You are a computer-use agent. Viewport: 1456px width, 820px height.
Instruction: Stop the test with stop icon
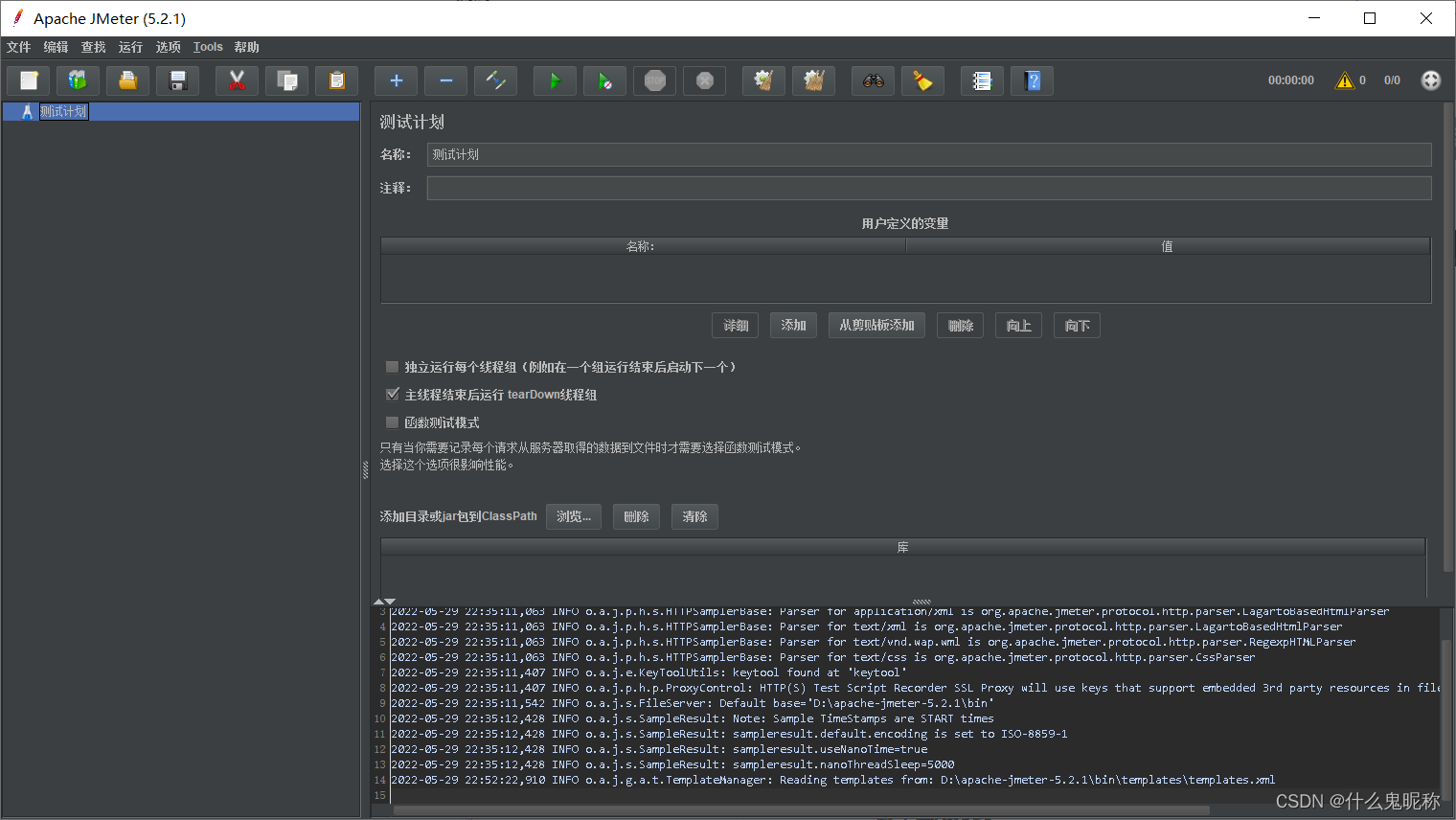654,81
